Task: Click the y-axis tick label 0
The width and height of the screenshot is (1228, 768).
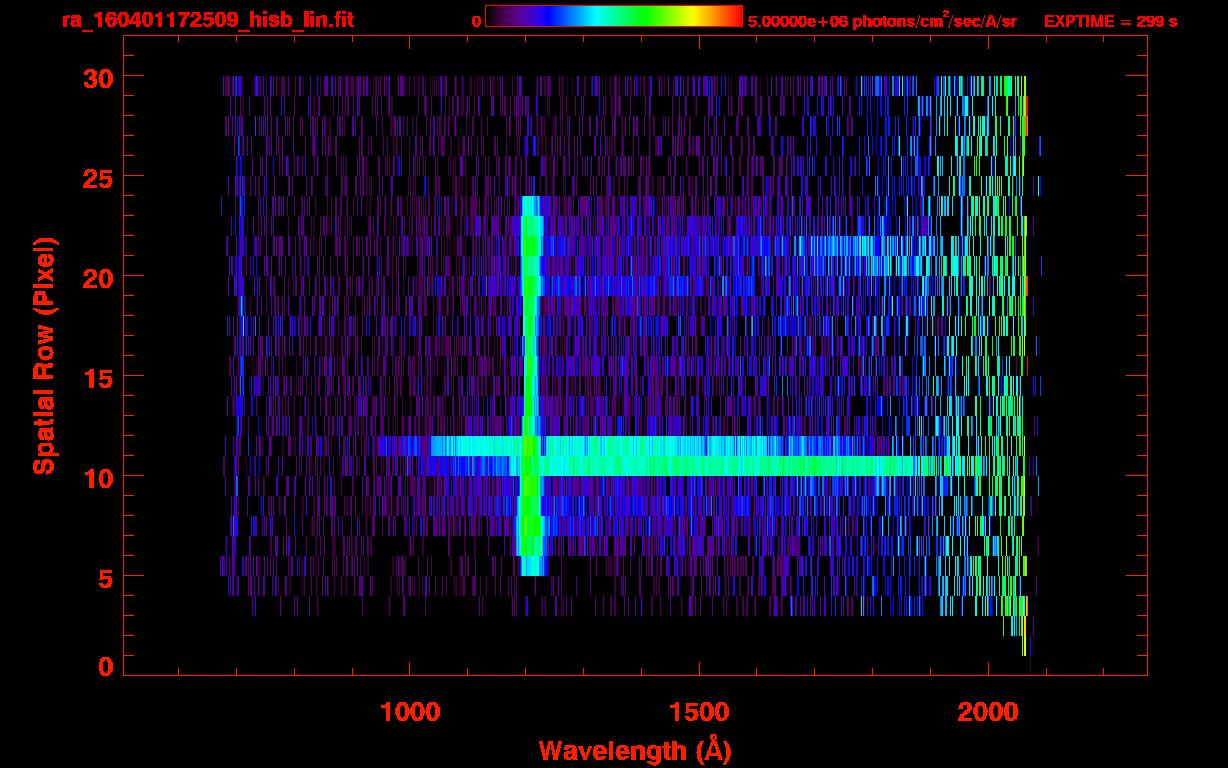Action: point(104,666)
